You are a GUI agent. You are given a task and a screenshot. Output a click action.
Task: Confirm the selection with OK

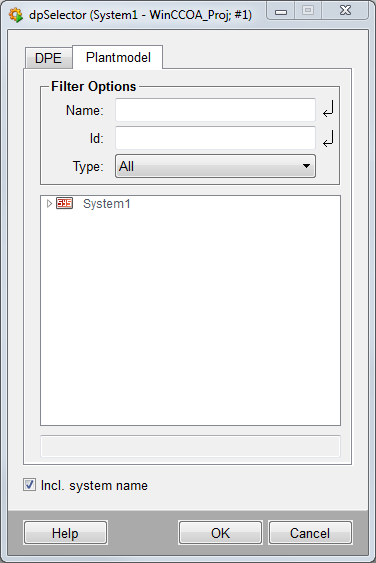point(220,533)
